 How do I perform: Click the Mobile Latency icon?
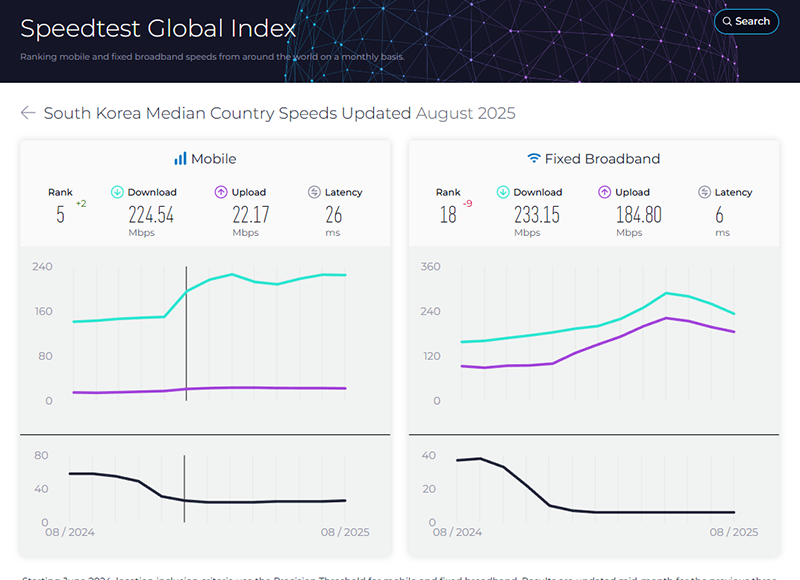(x=314, y=192)
